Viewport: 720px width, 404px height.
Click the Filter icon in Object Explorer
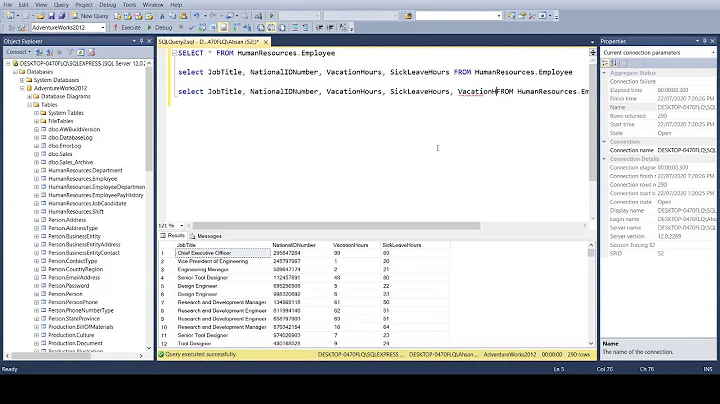68,52
